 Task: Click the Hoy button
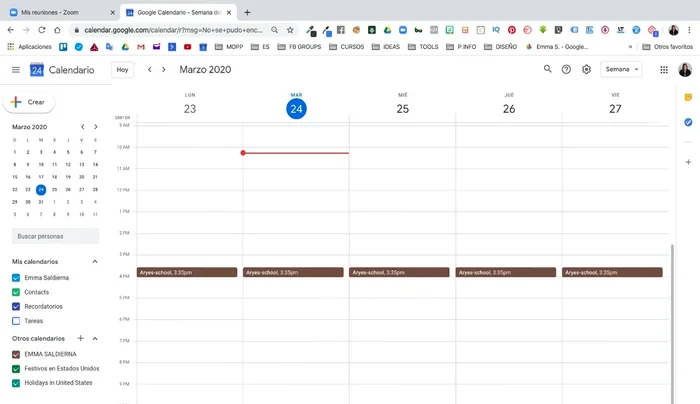click(122, 70)
